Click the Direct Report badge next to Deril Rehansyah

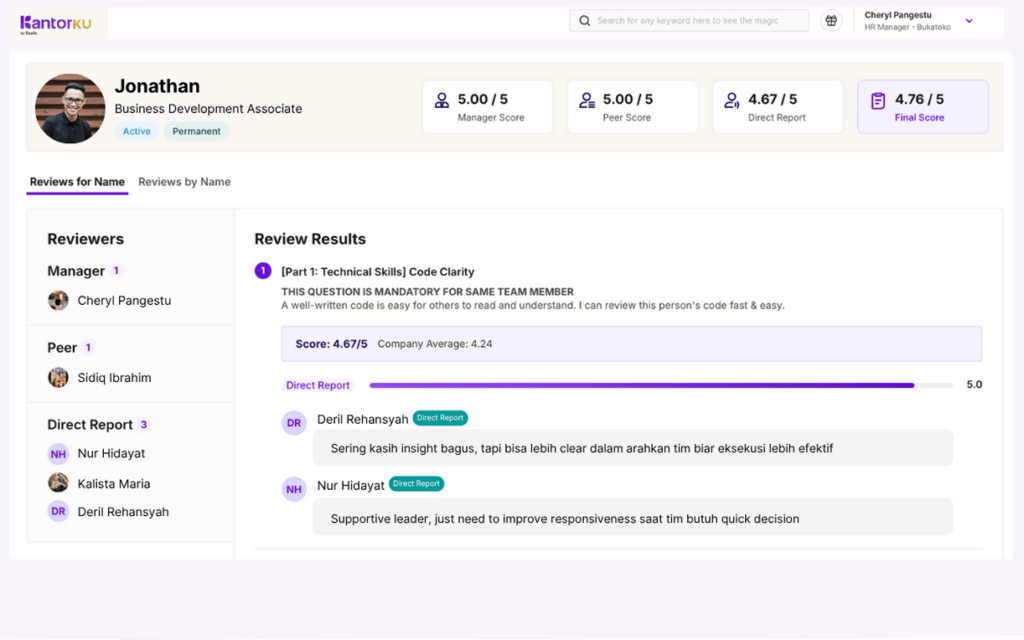click(440, 418)
